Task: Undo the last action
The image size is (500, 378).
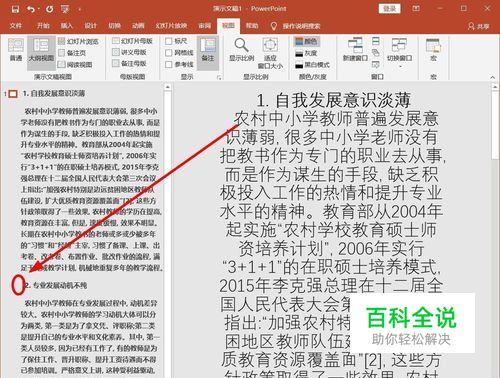Action: pyautogui.click(x=31, y=9)
